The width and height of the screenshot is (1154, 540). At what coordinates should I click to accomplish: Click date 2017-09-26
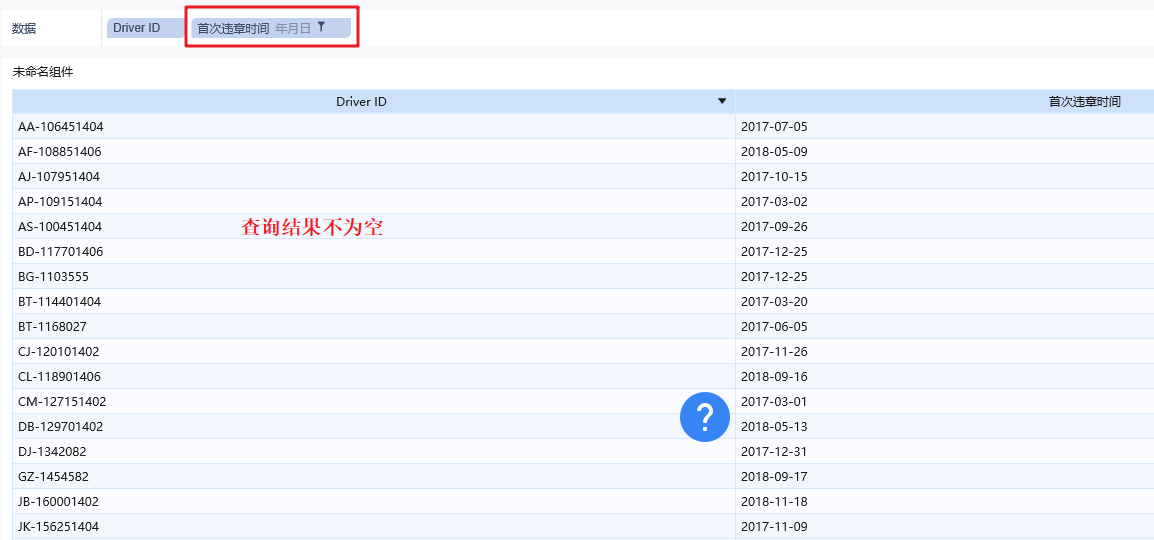point(774,227)
